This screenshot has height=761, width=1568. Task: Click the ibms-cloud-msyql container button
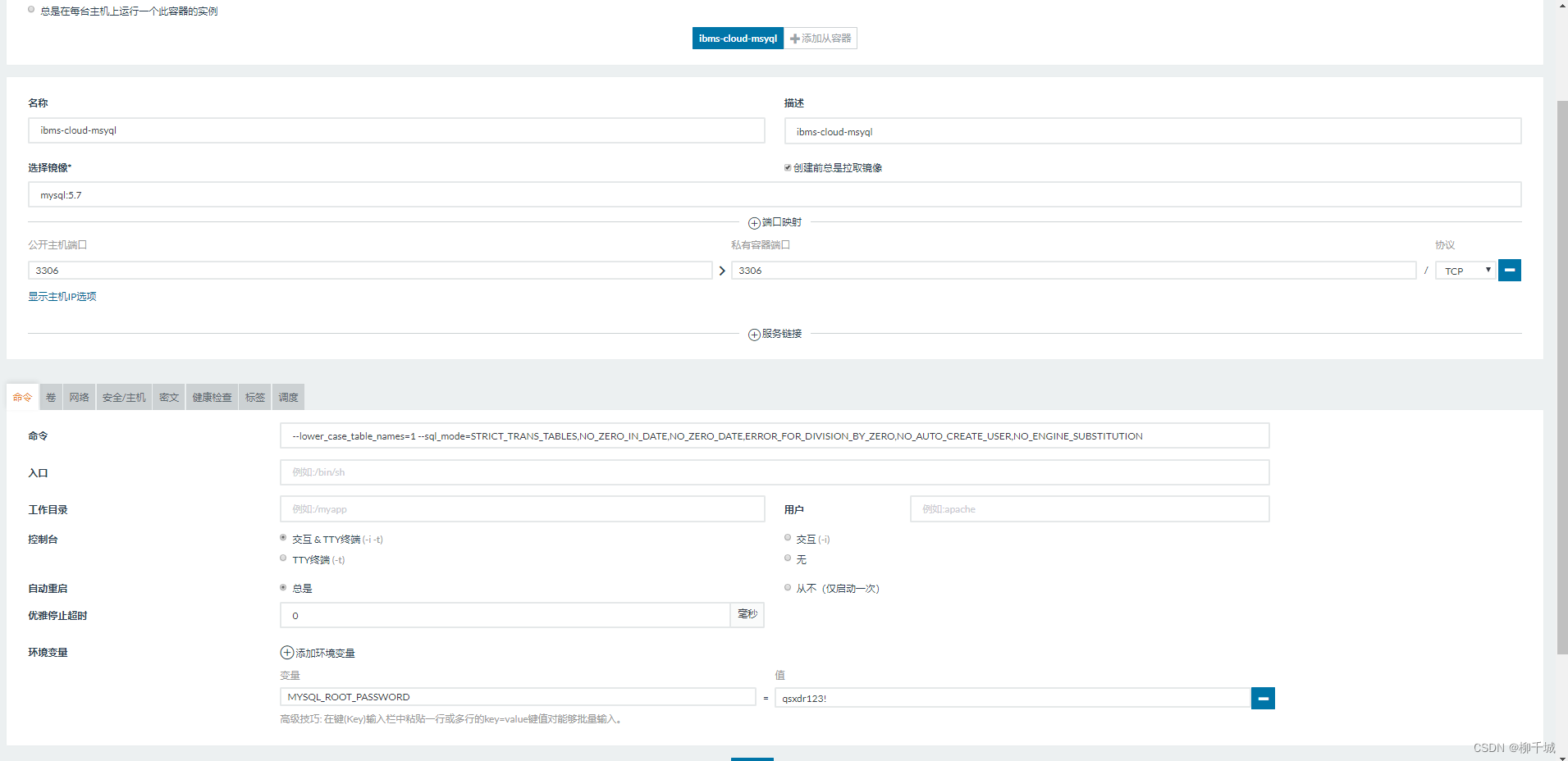738,39
